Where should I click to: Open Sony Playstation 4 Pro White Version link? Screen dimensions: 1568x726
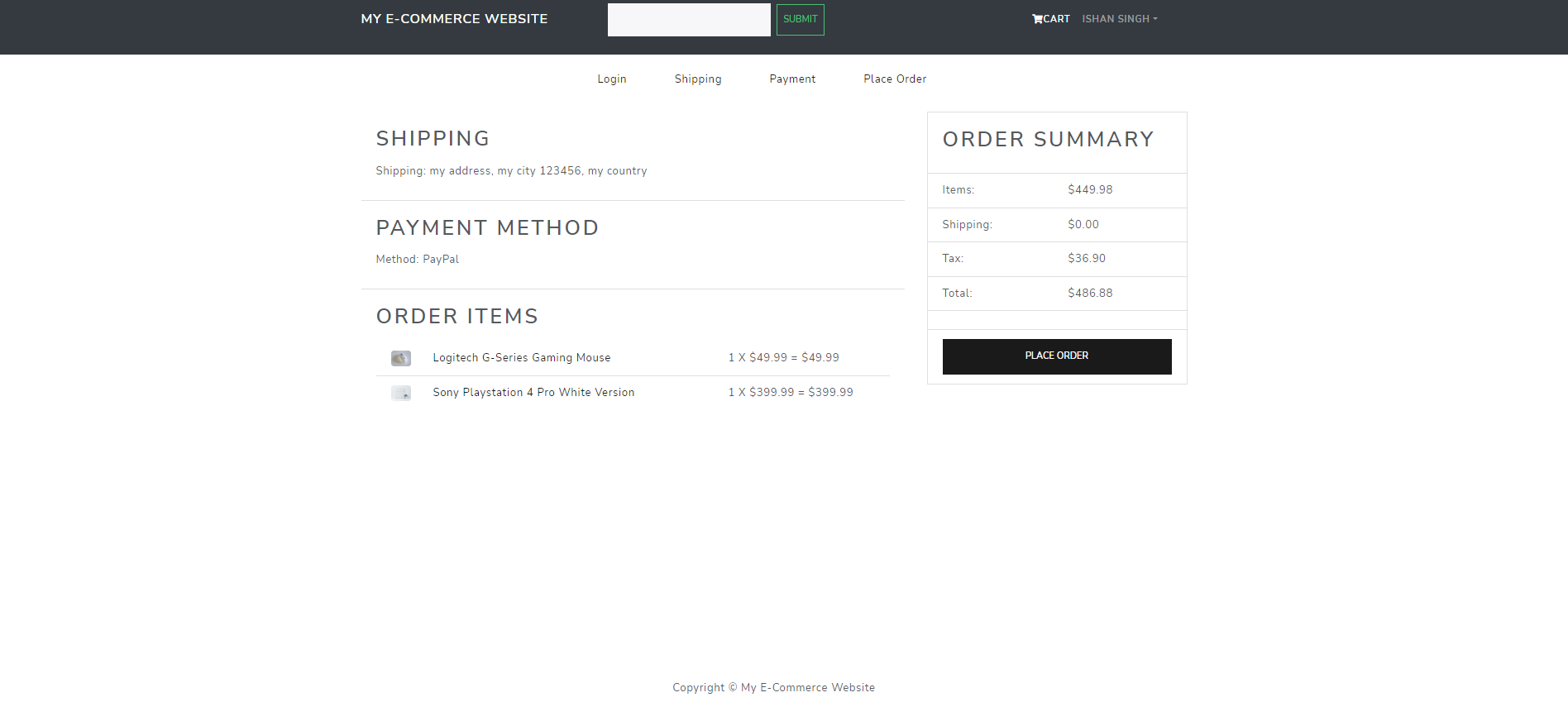(x=533, y=393)
